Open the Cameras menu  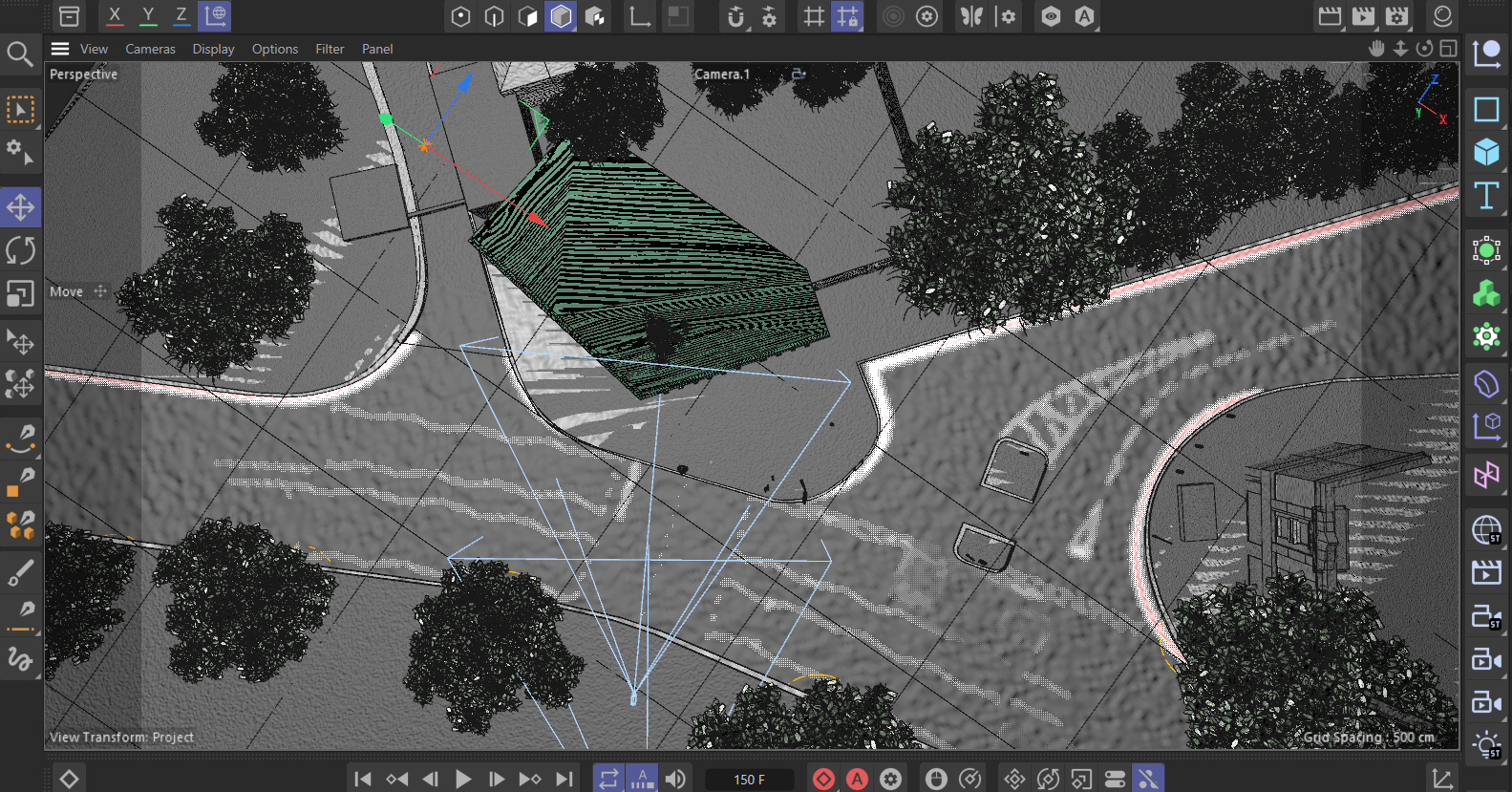(x=150, y=49)
